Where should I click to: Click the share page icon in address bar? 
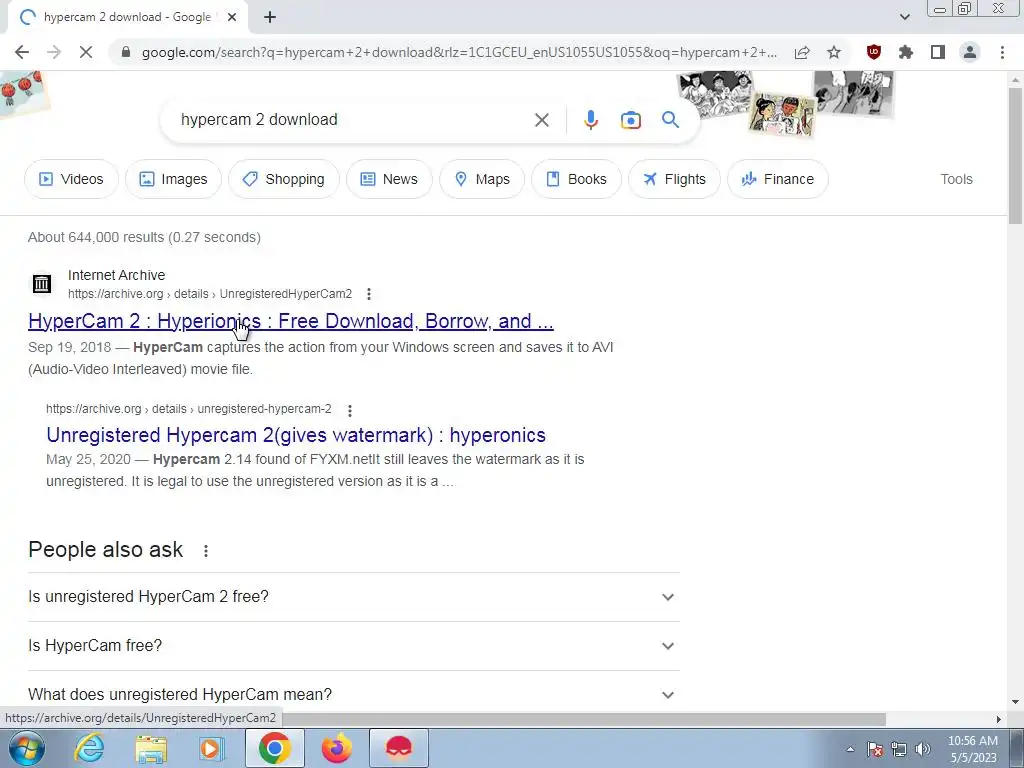tap(802, 52)
